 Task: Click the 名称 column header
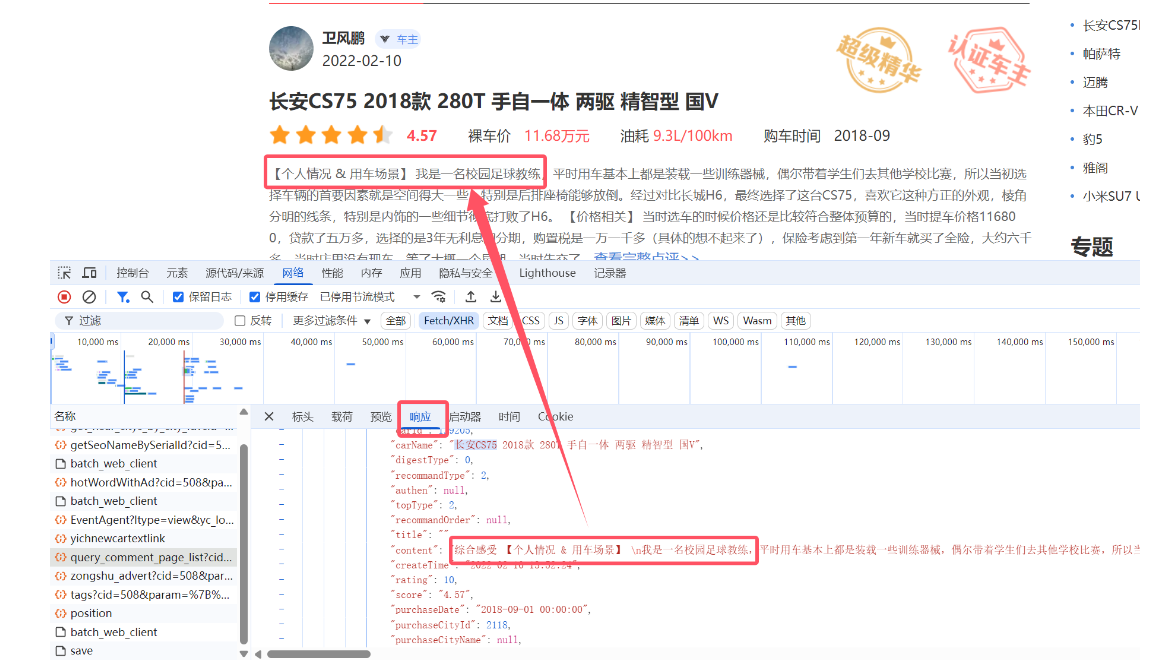(65, 416)
